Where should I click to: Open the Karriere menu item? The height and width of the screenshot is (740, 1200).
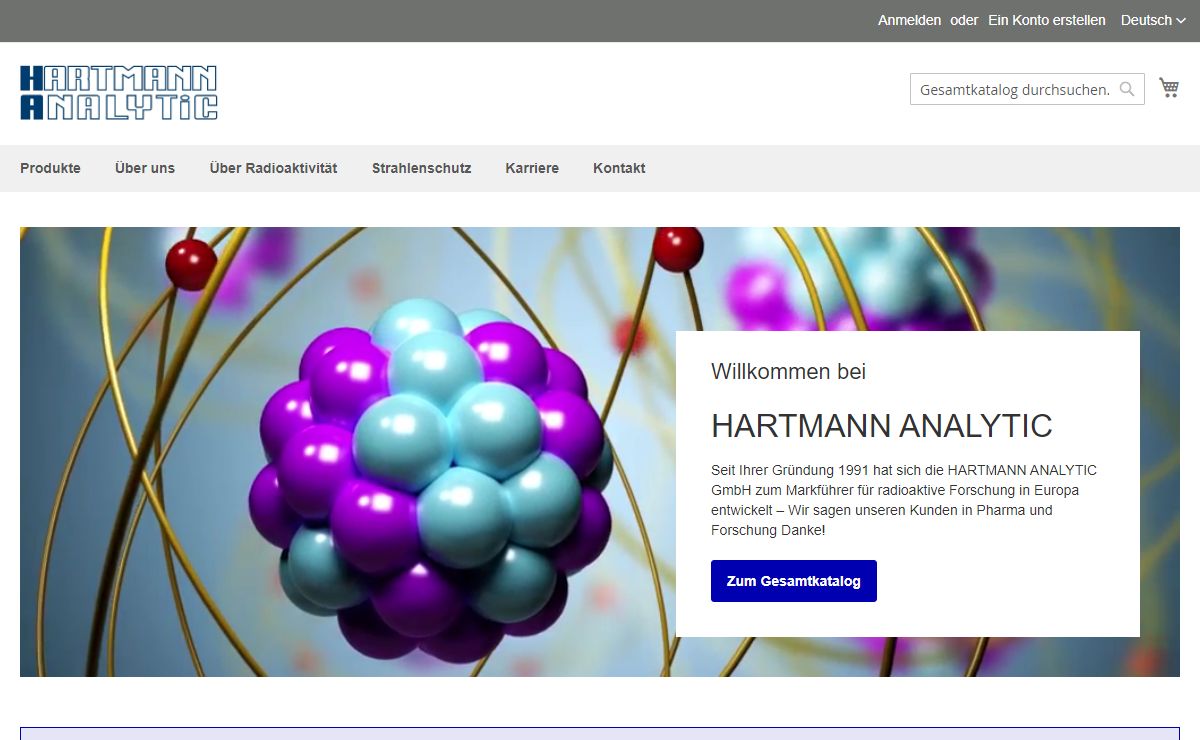[532, 168]
